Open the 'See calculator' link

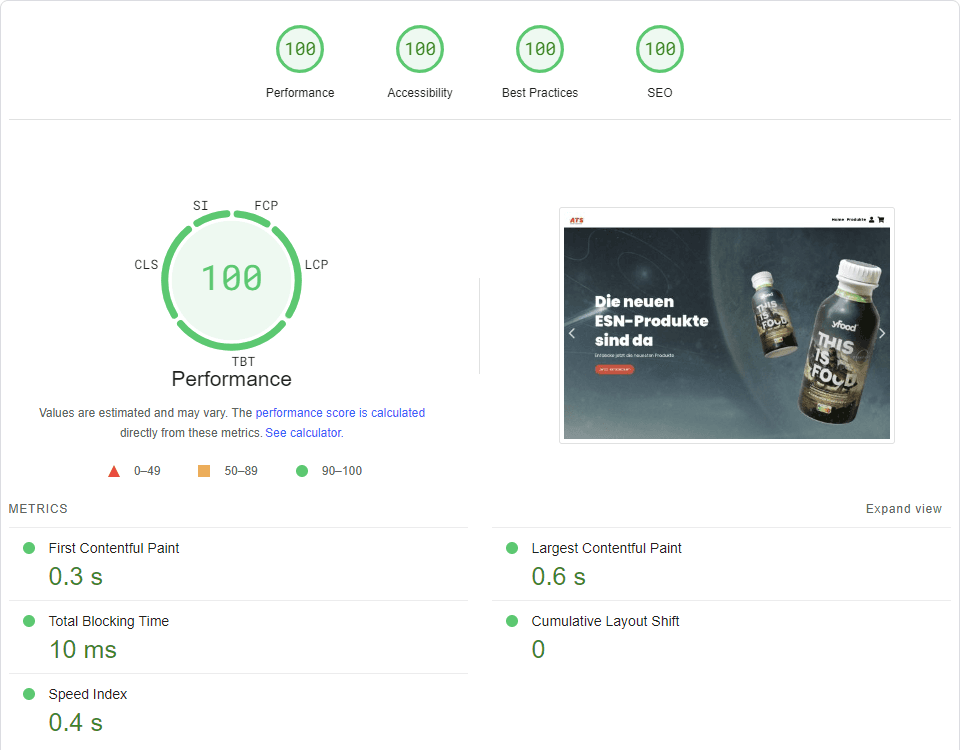303,433
